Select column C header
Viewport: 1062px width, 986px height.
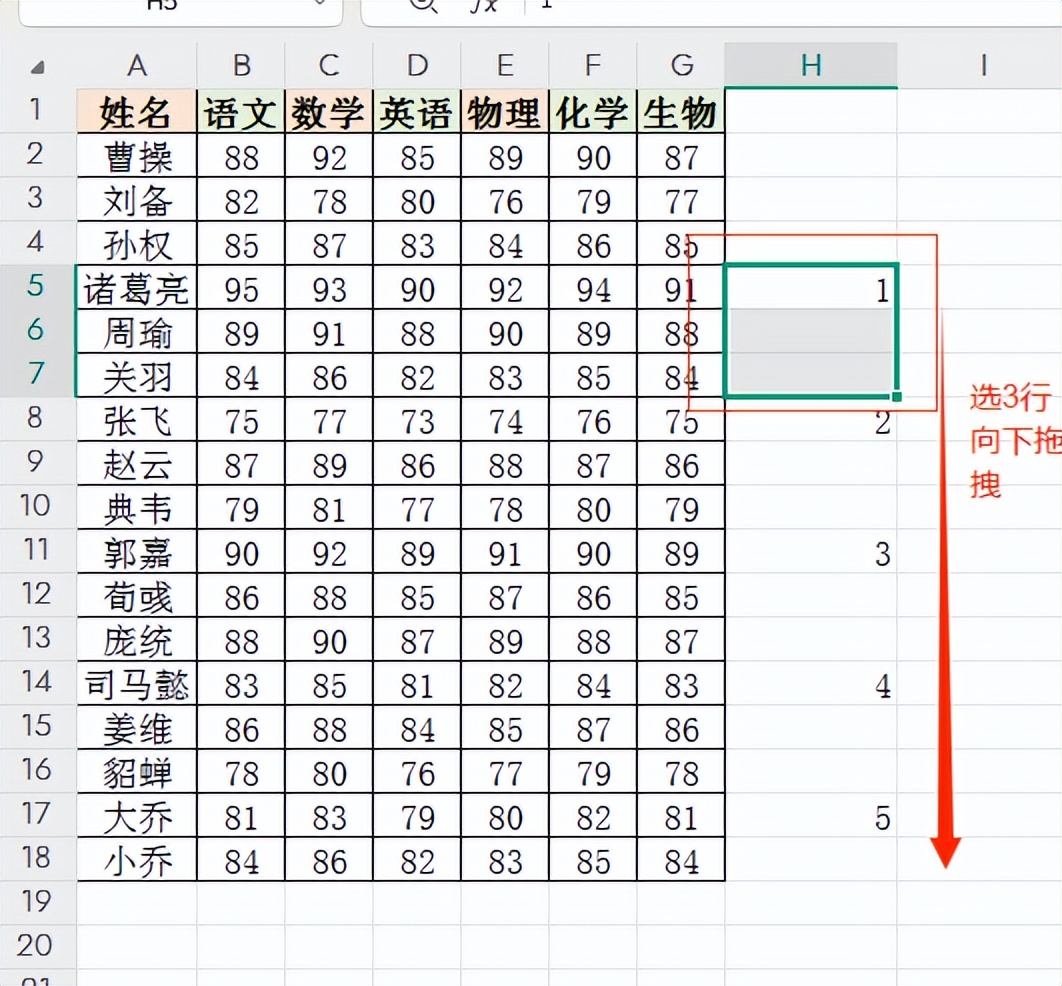[x=329, y=66]
